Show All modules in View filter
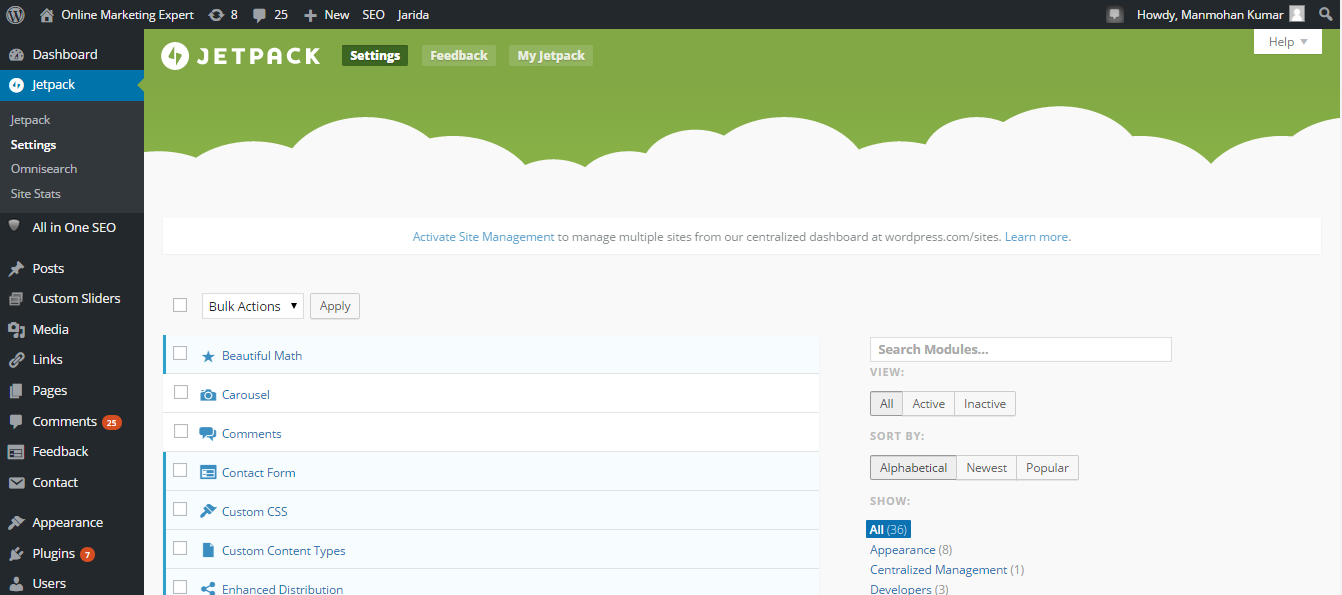The image size is (1342, 595). (x=886, y=404)
